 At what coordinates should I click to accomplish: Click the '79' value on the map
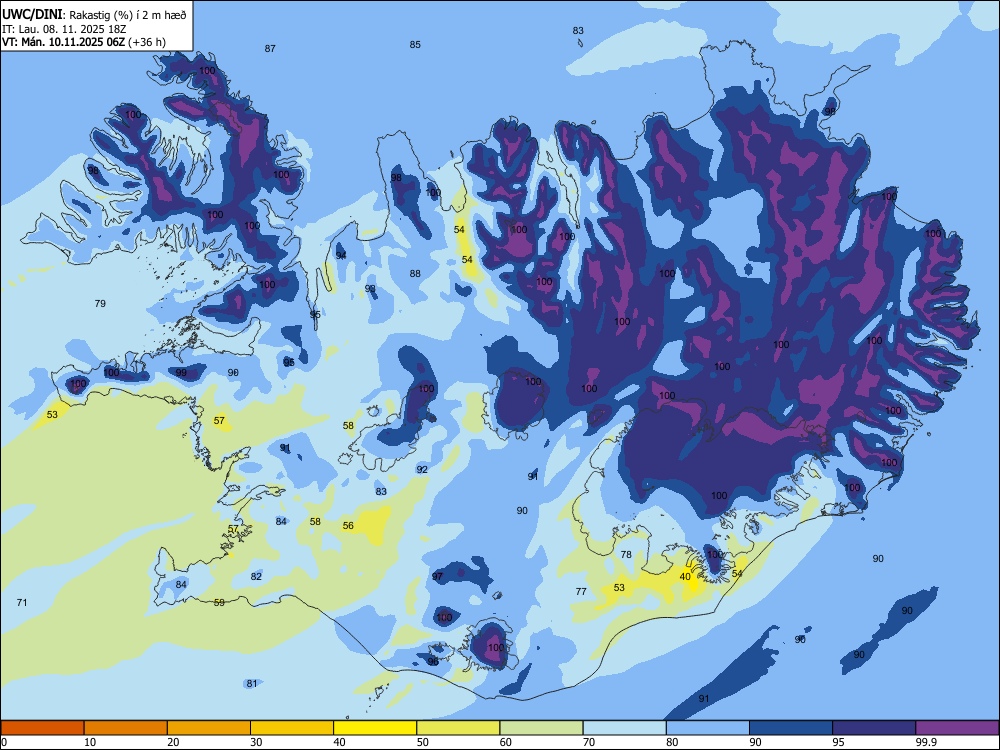(x=100, y=304)
